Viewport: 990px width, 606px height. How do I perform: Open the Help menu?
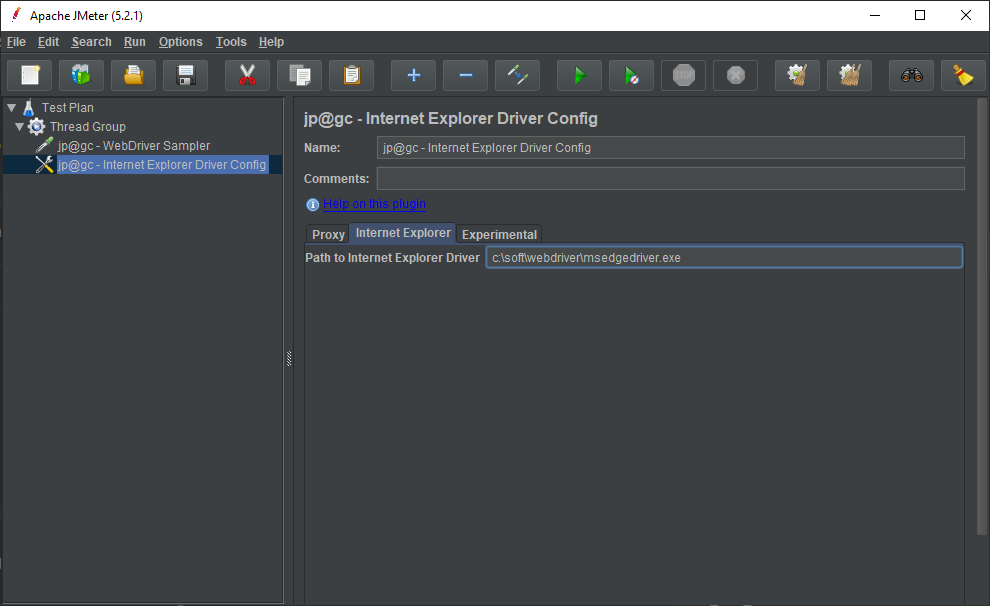[271, 42]
